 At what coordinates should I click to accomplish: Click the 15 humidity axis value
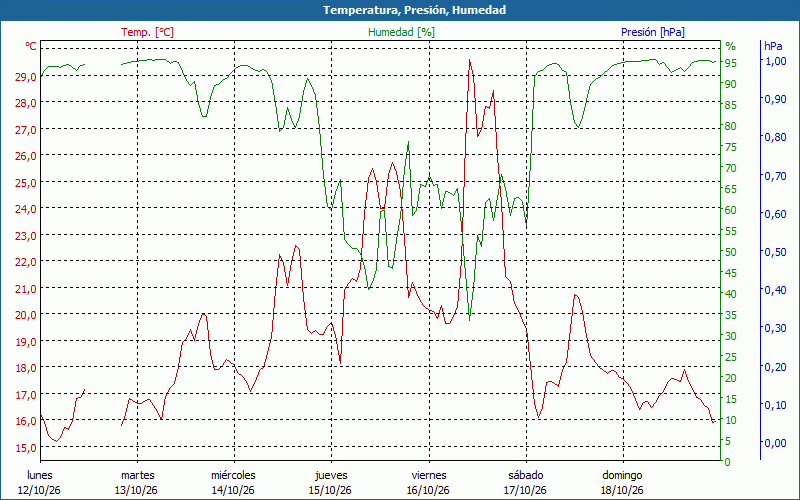coord(731,399)
